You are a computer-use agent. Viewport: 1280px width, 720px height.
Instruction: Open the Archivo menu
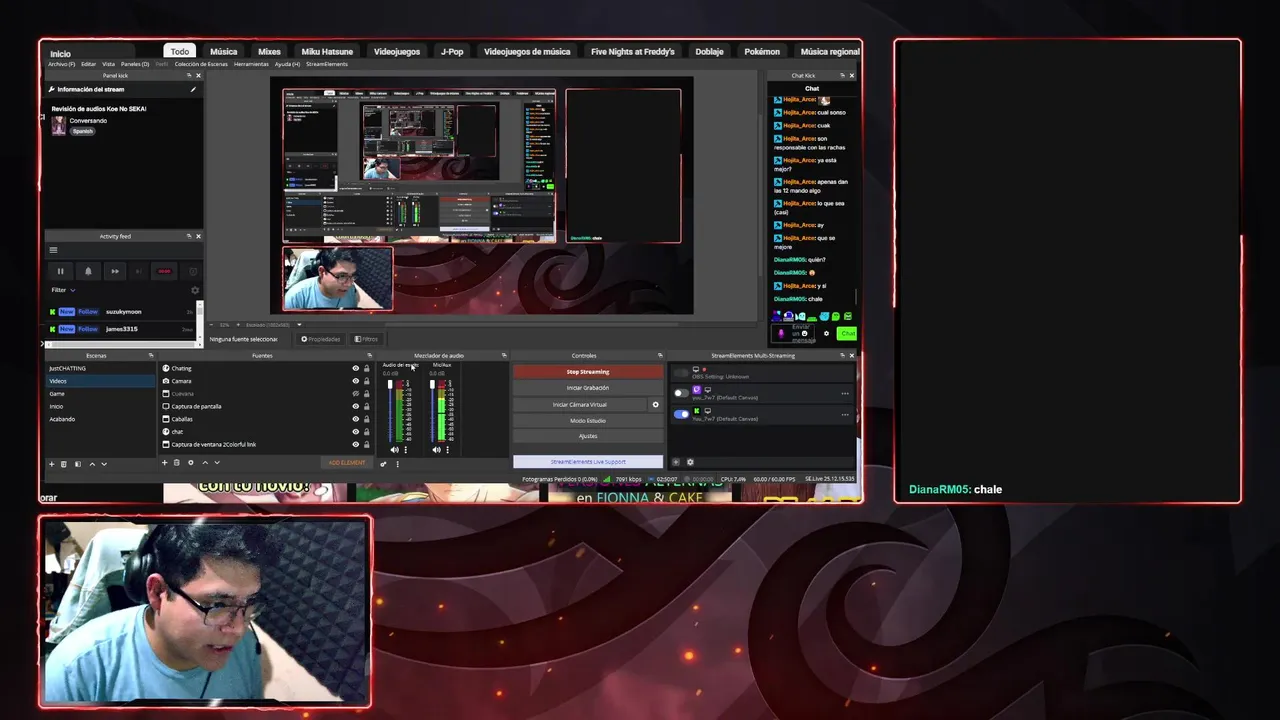pos(61,64)
